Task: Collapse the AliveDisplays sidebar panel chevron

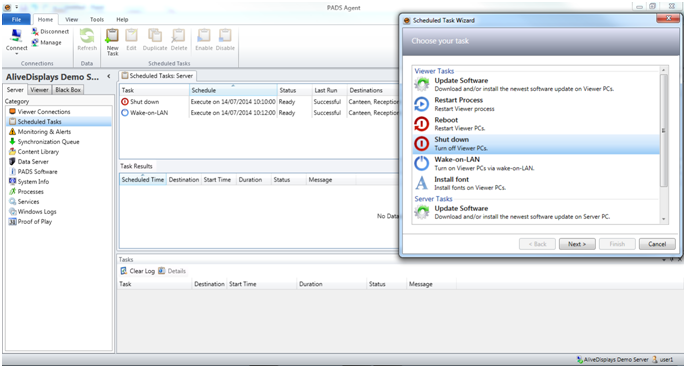Action: (x=108, y=76)
